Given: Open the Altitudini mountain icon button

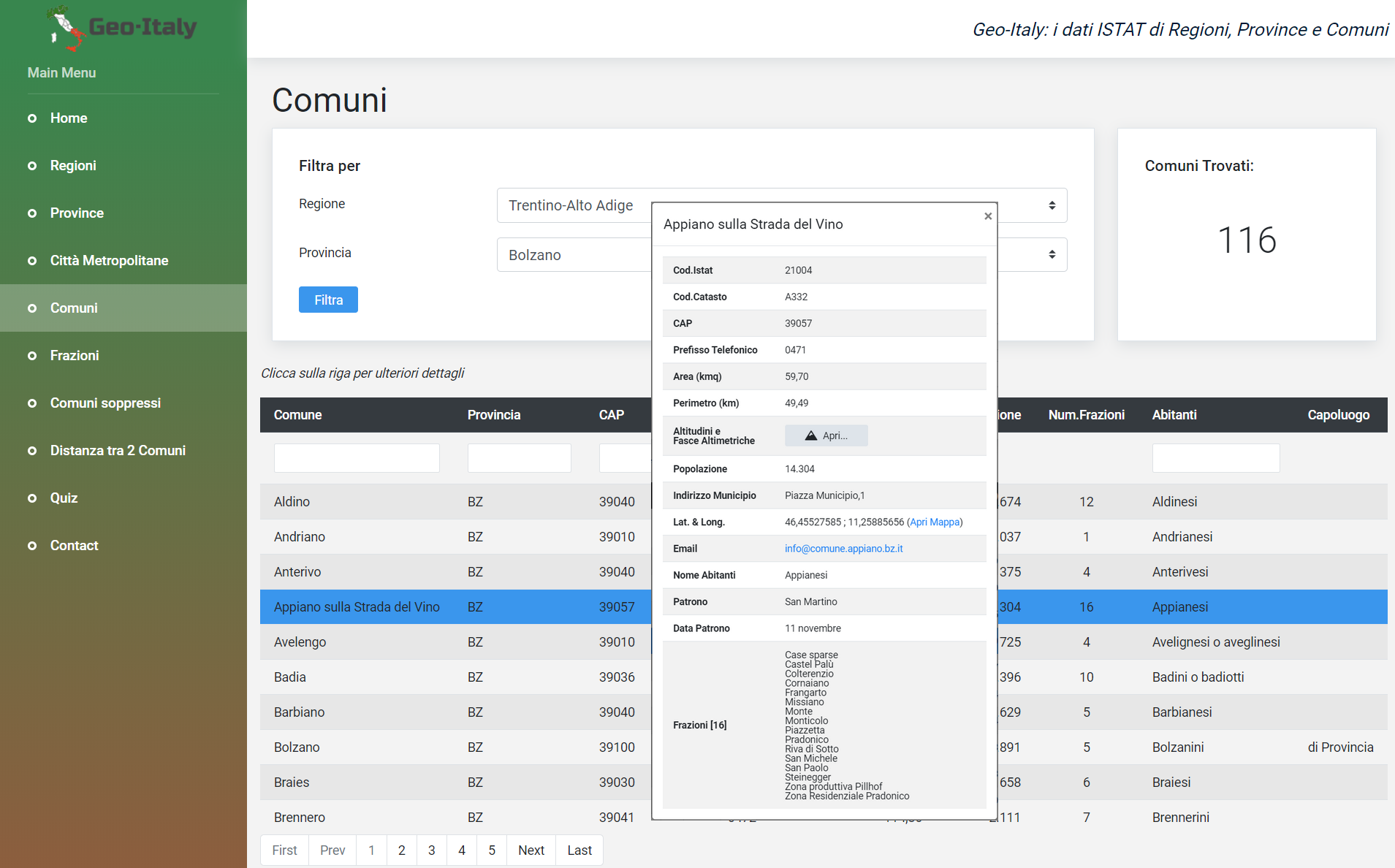Looking at the screenshot, I should pyautogui.click(x=826, y=435).
